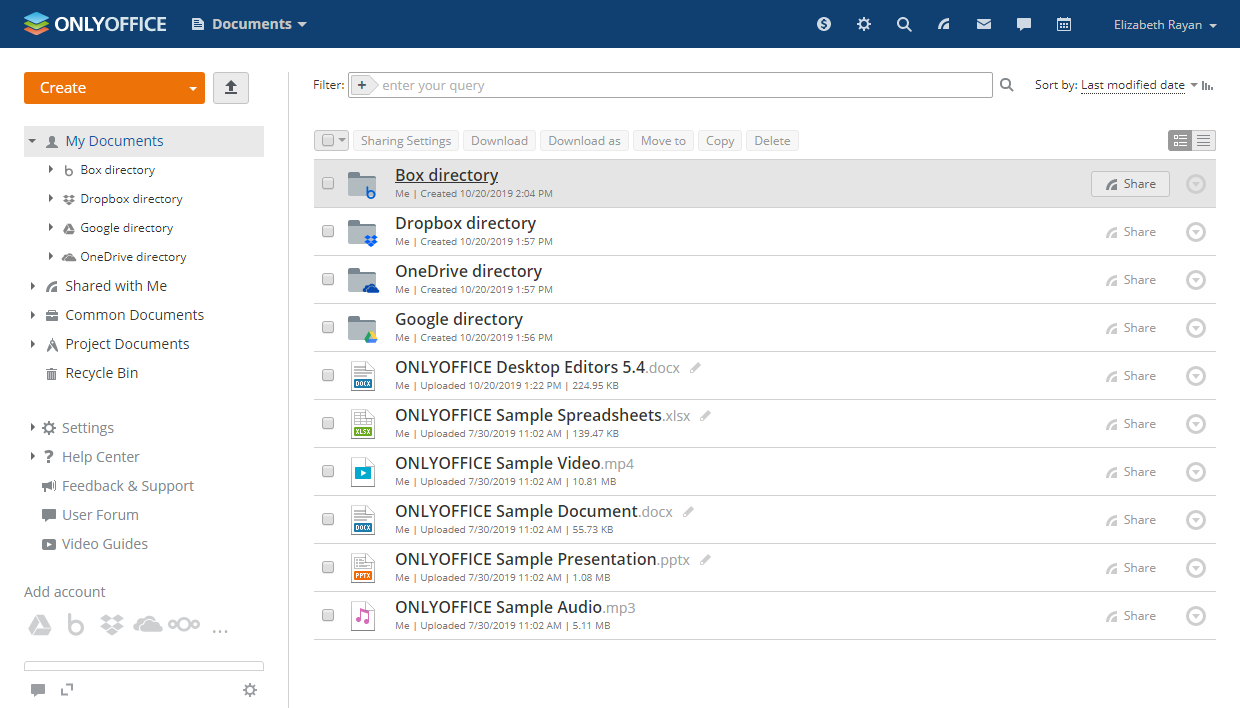Open Feedback & Support link
The width and height of the screenshot is (1240, 708).
[128, 486]
